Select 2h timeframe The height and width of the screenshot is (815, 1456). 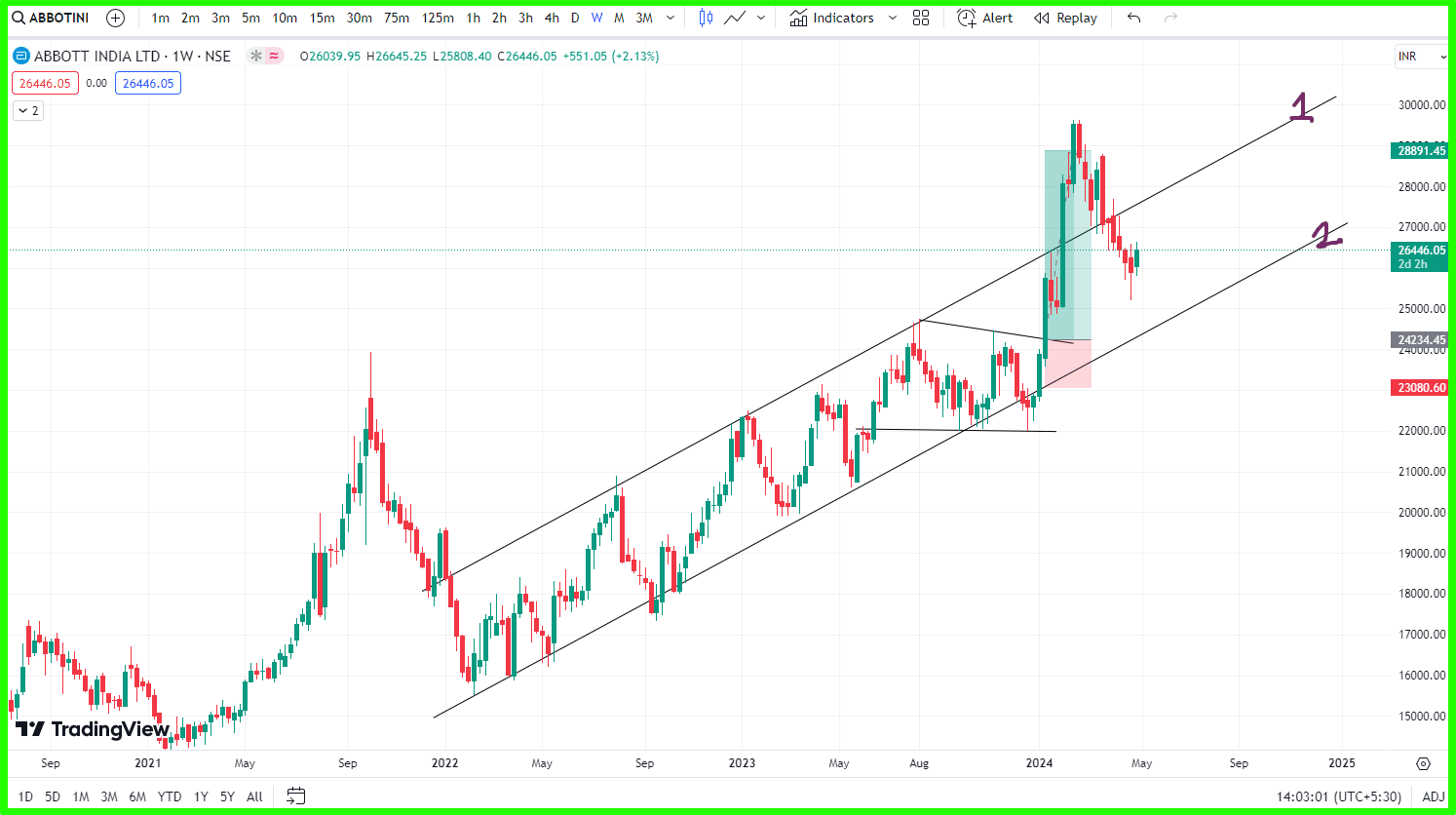click(499, 18)
